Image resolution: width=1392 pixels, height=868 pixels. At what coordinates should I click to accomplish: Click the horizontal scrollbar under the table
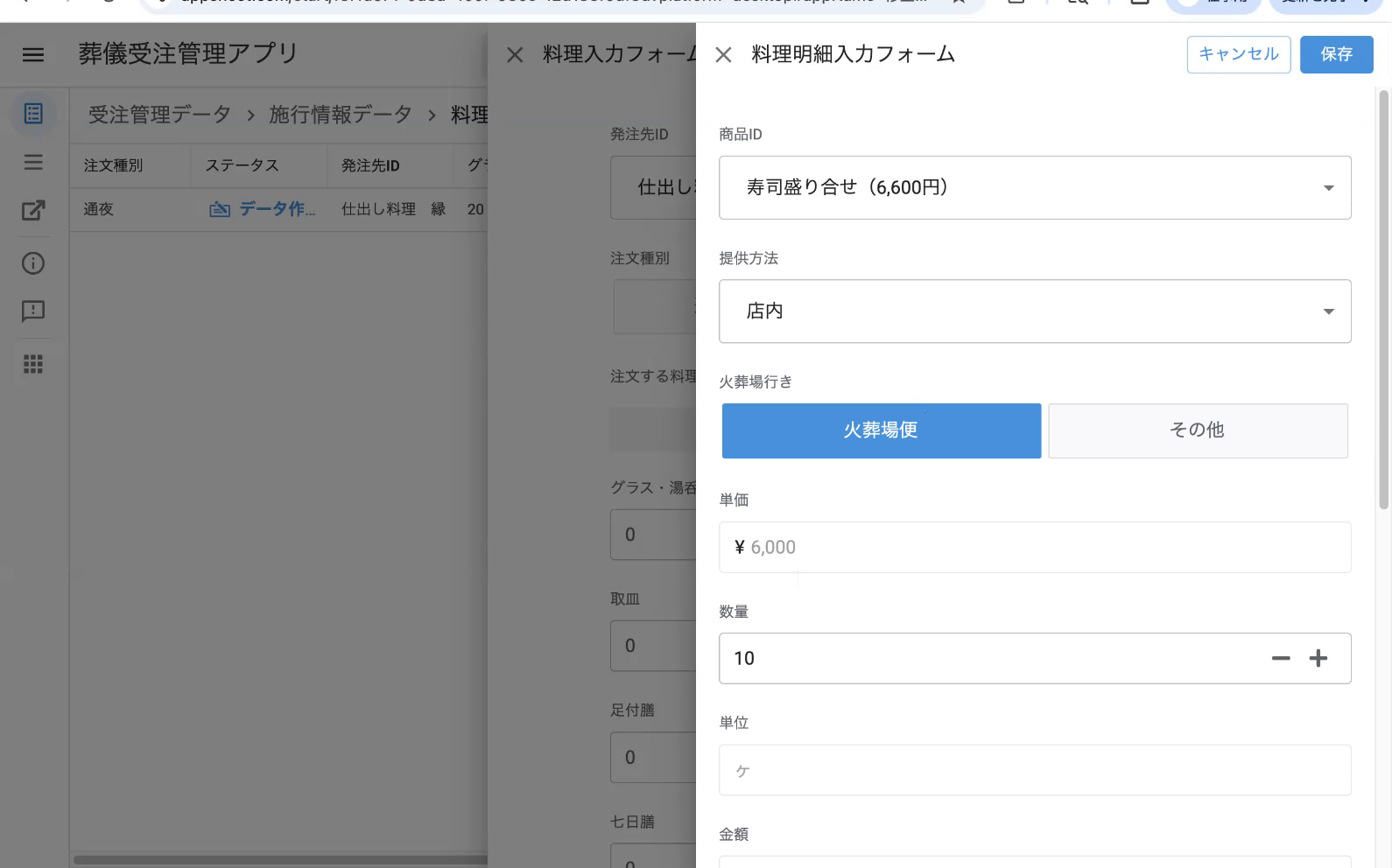click(x=280, y=860)
